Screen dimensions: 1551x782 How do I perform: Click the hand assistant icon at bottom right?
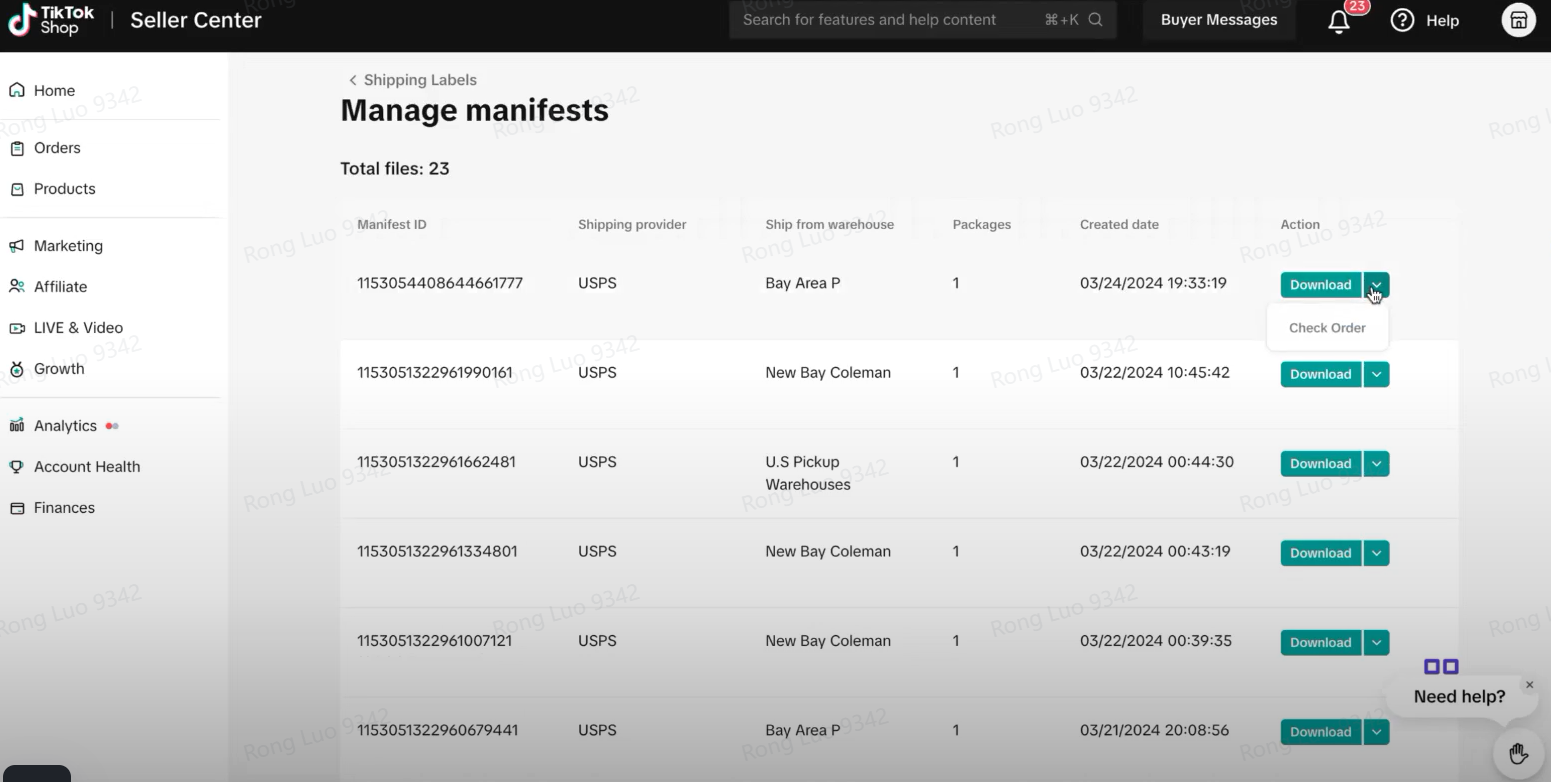click(x=1518, y=753)
